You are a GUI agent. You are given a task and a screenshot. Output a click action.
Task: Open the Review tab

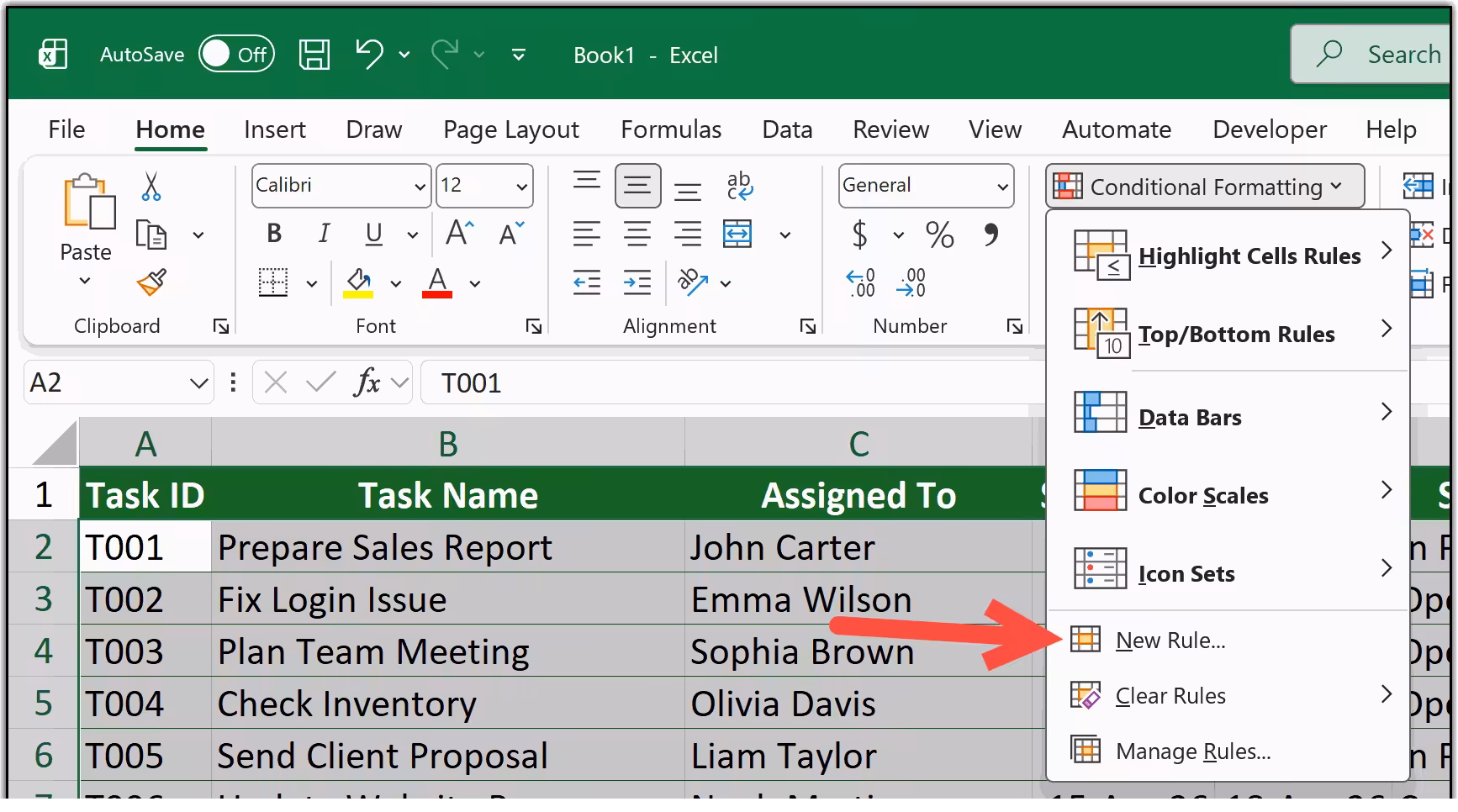(890, 129)
